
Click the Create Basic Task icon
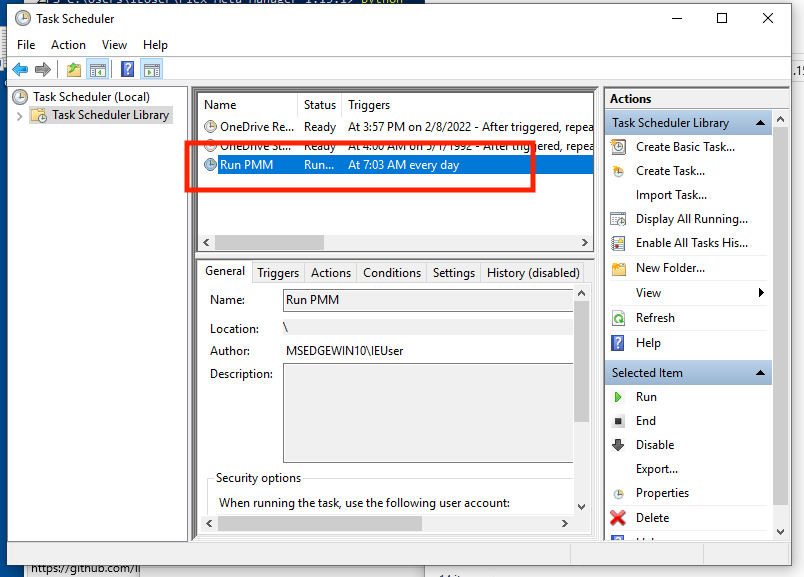point(618,147)
